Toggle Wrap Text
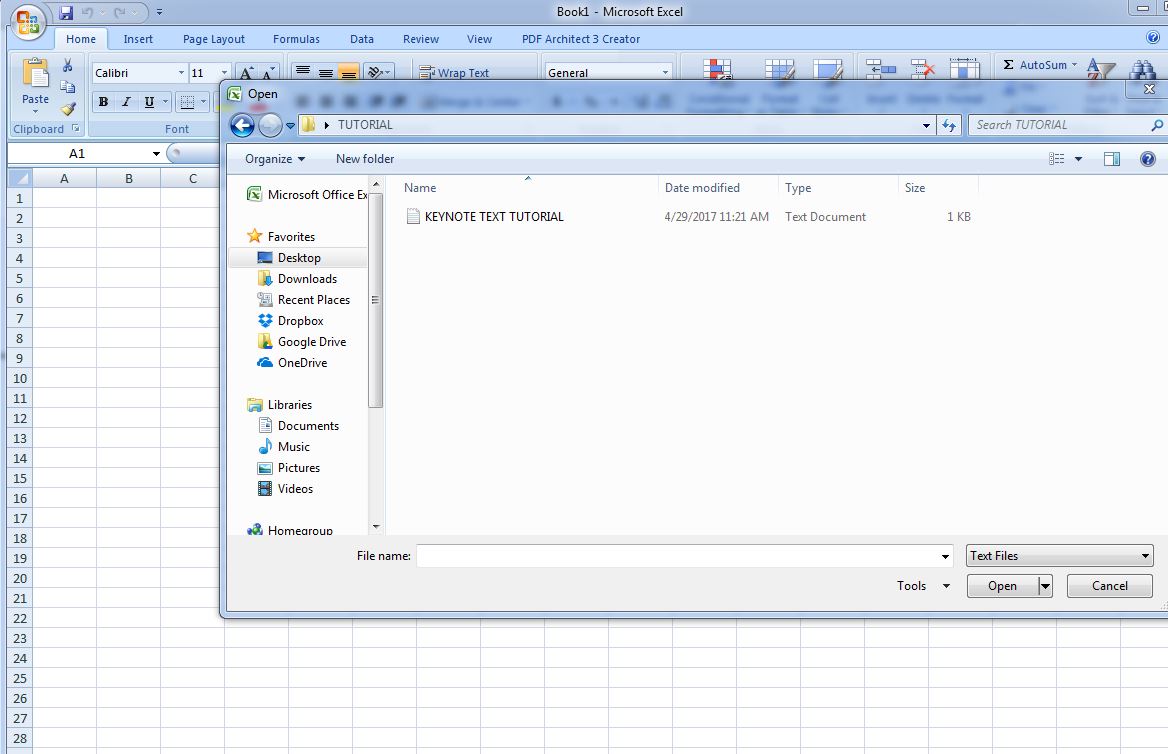The width and height of the screenshot is (1168, 754). [x=454, y=72]
